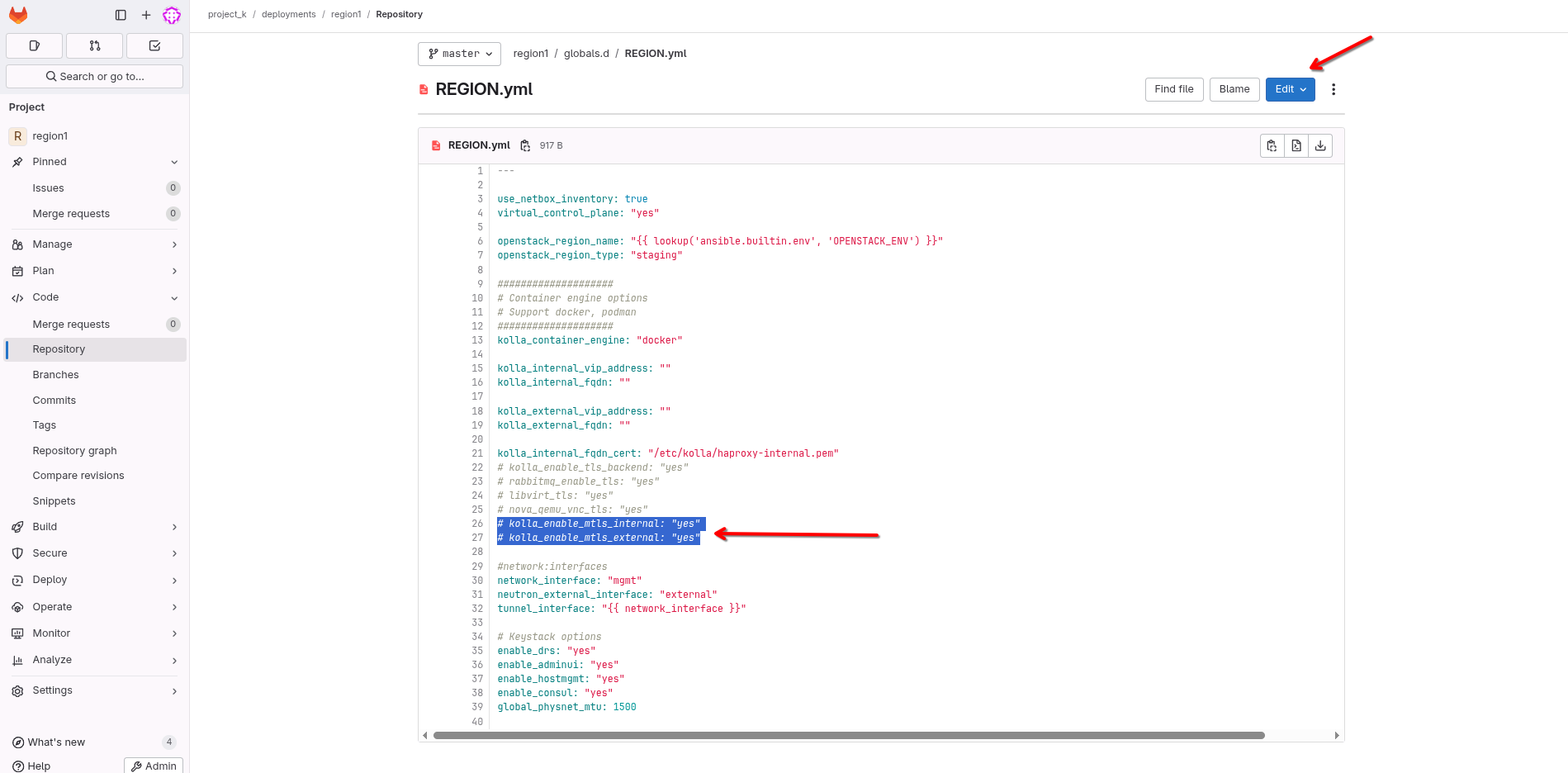1568x773 pixels.
Task: Click the plus create new icon
Action: coord(146,15)
